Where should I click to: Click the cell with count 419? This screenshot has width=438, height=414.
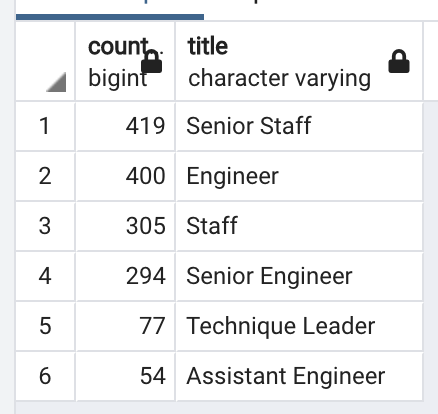click(x=125, y=126)
